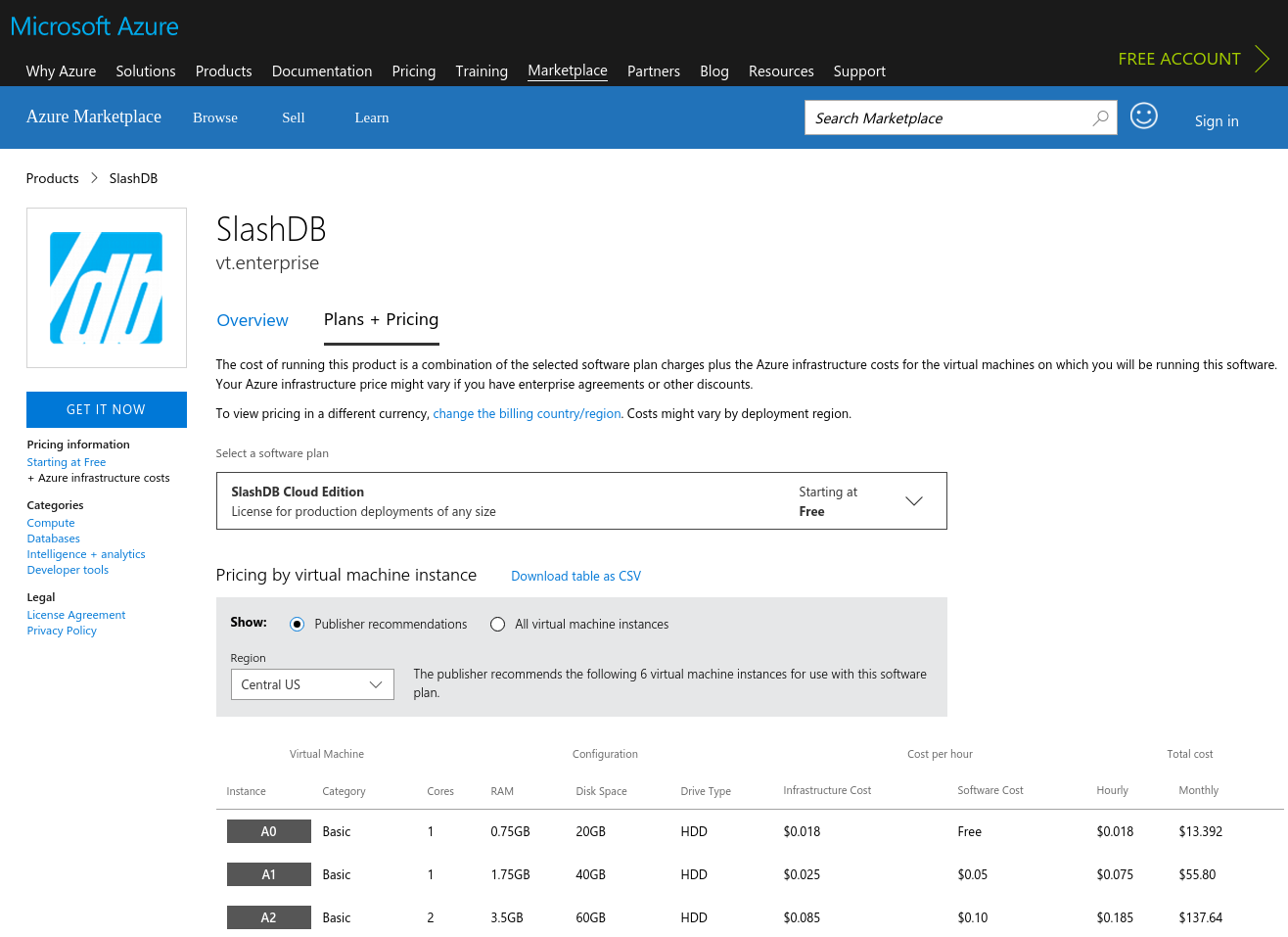The image size is (1288, 937).
Task: Click the Free Account arrow icon
Action: tap(1262, 59)
